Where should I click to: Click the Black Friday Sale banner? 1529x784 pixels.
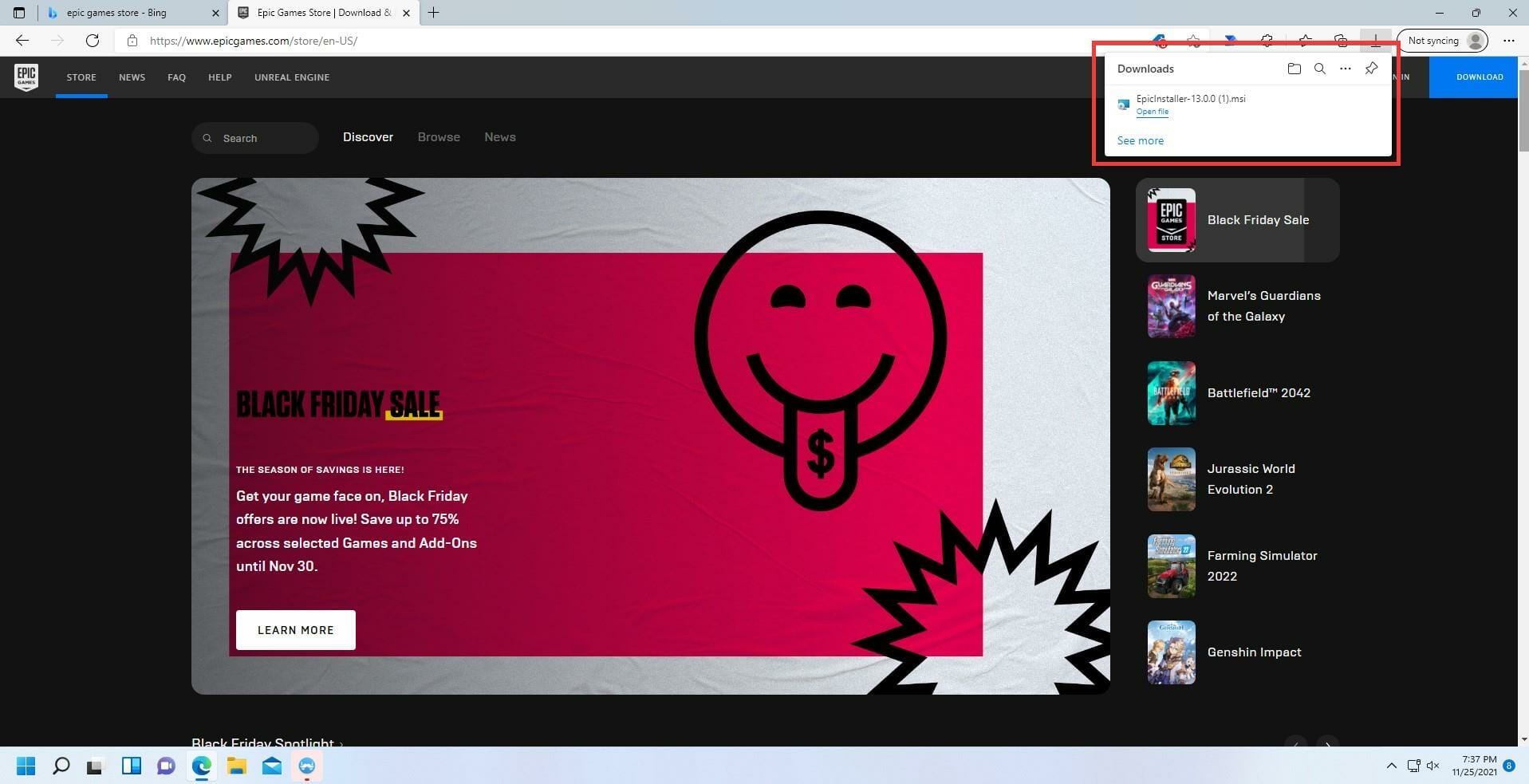pos(650,435)
